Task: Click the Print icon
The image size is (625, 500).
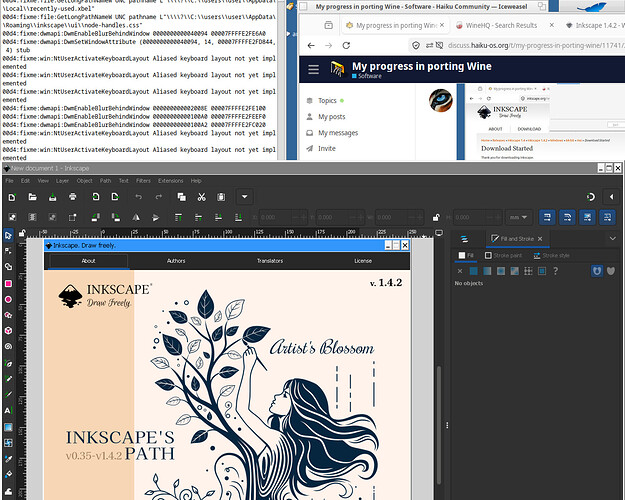Action: pyautogui.click(x=72, y=197)
